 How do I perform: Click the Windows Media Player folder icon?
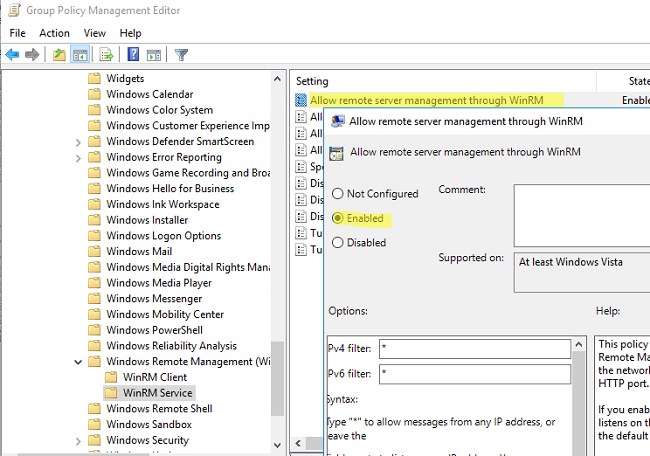tap(95, 283)
